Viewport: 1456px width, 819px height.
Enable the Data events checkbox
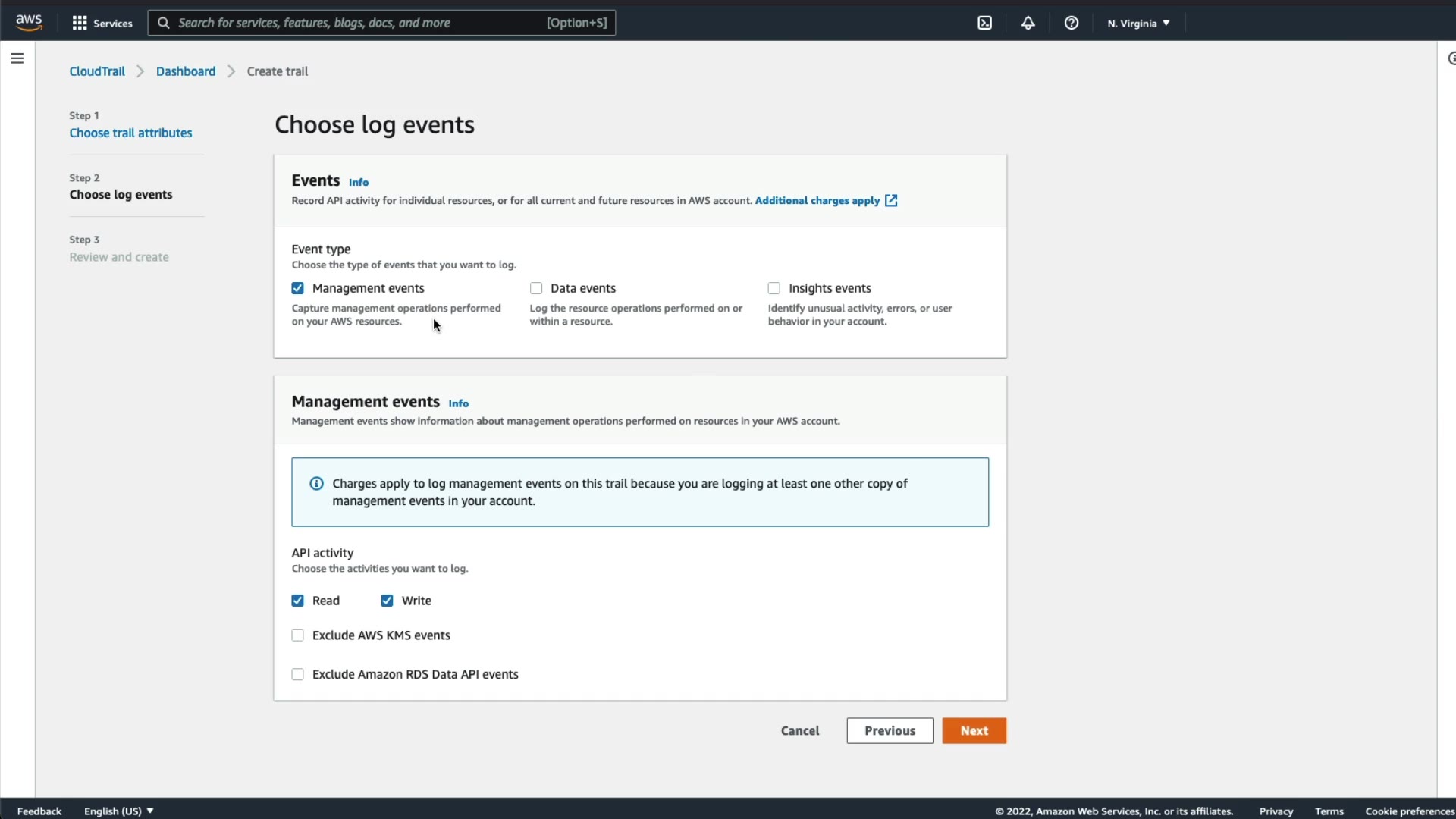tap(536, 288)
